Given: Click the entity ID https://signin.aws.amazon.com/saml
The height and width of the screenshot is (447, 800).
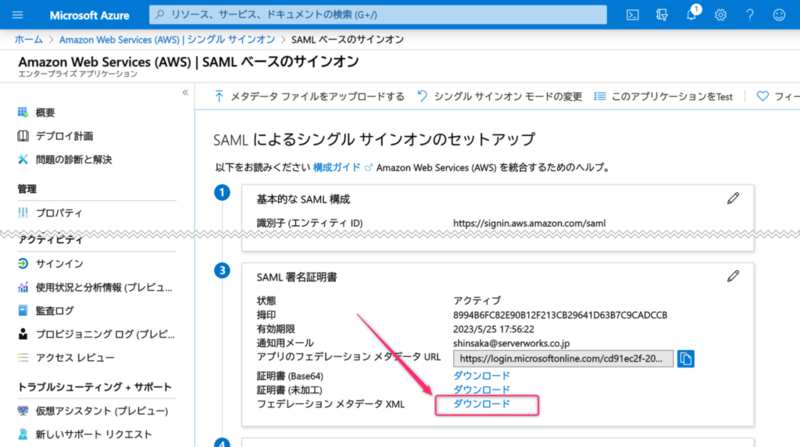Looking at the screenshot, I should [x=529, y=223].
